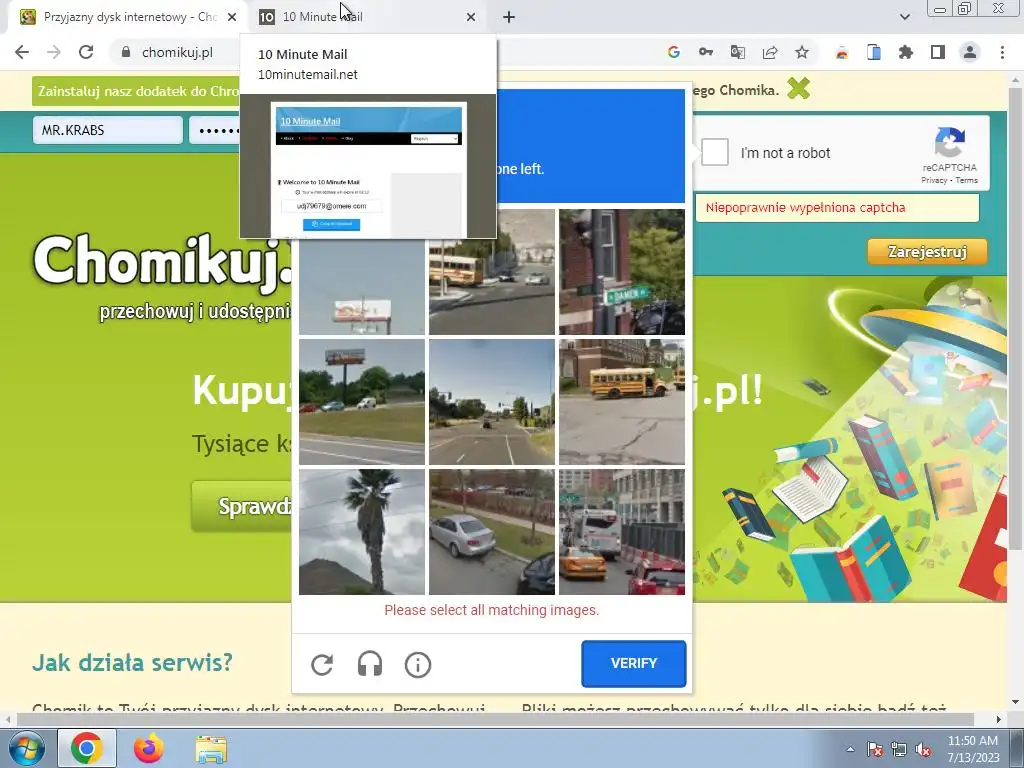
Task: Click the green Sprawdź button
Action: coord(242,506)
